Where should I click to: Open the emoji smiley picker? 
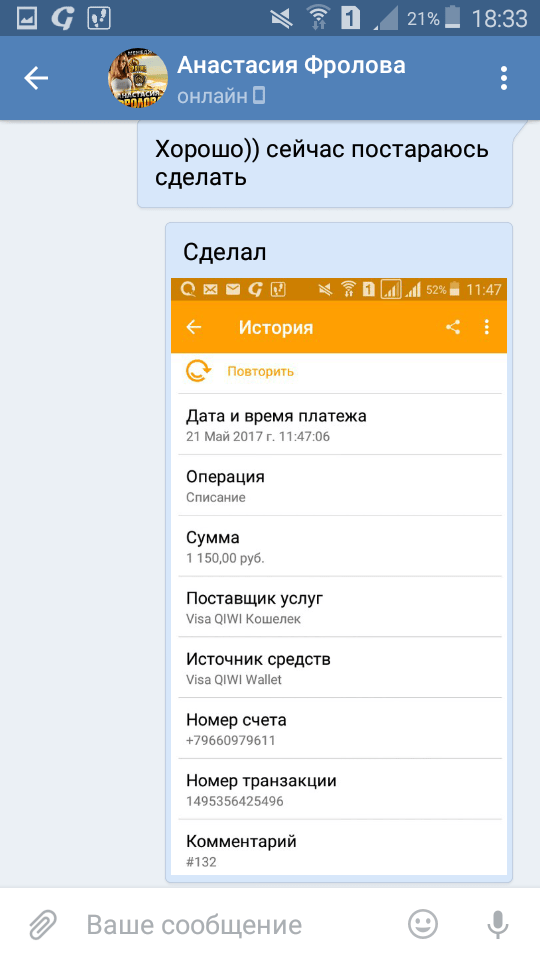422,924
